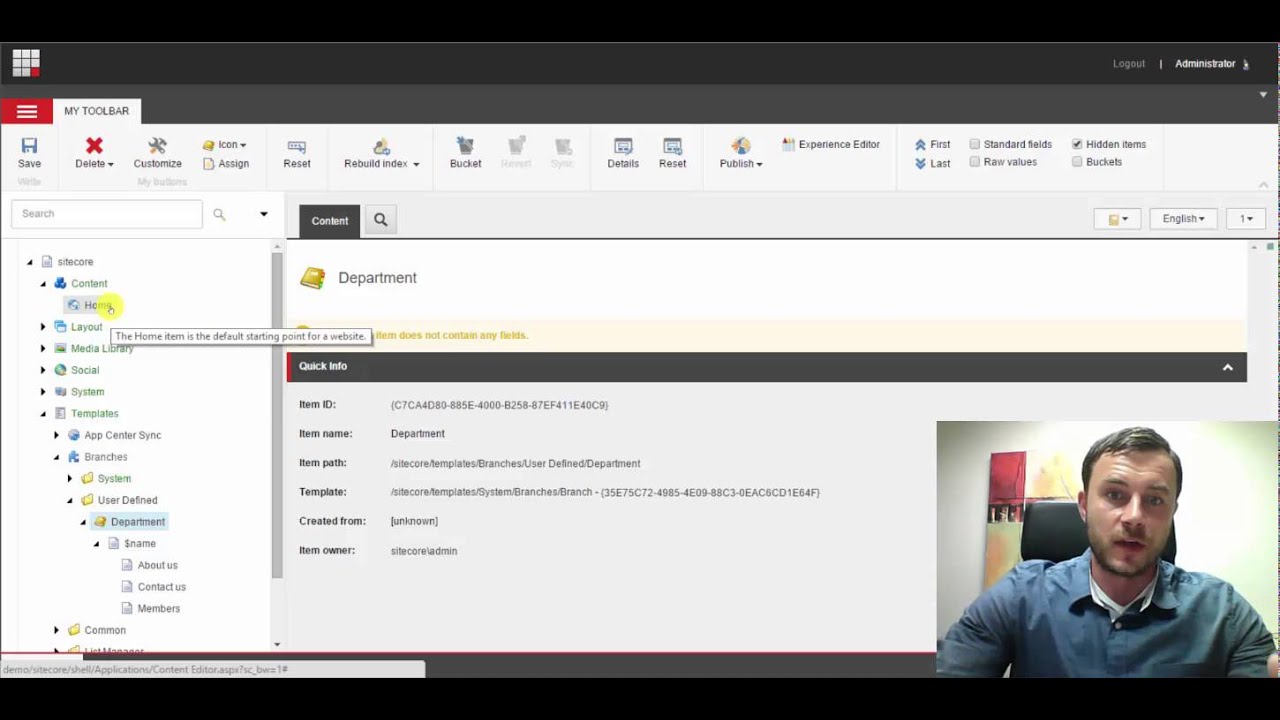
Task: Click the Publish icon
Action: [740, 146]
